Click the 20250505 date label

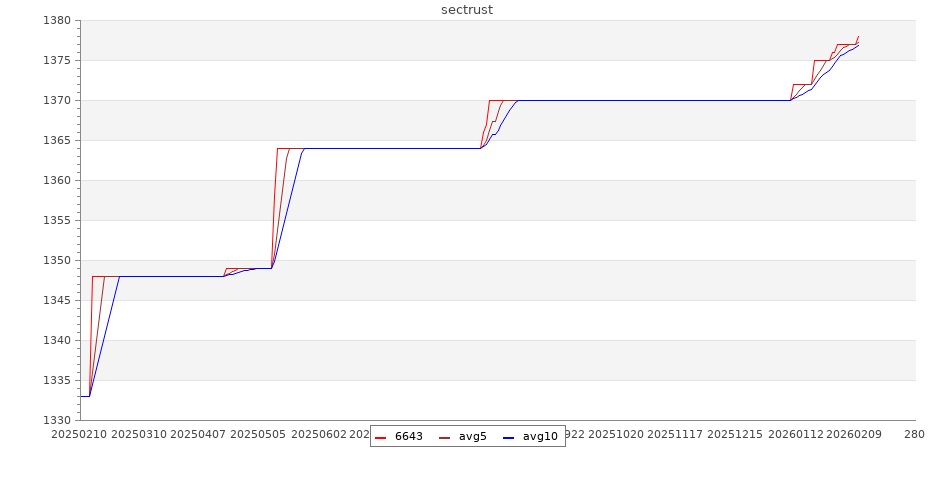pyautogui.click(x=259, y=435)
